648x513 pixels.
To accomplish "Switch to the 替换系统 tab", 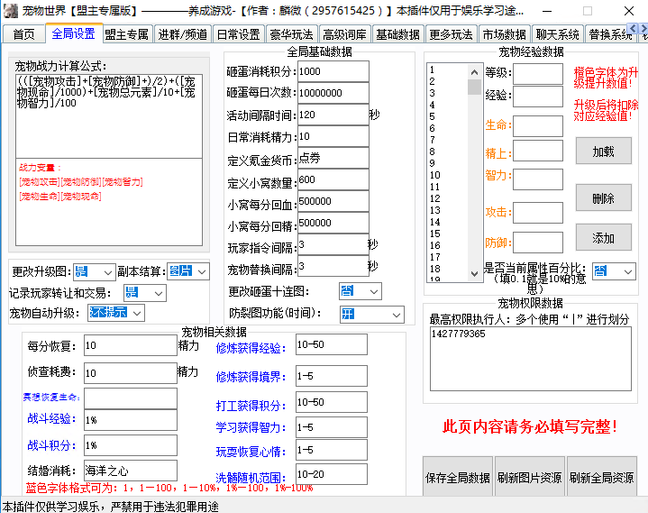I will [610, 34].
